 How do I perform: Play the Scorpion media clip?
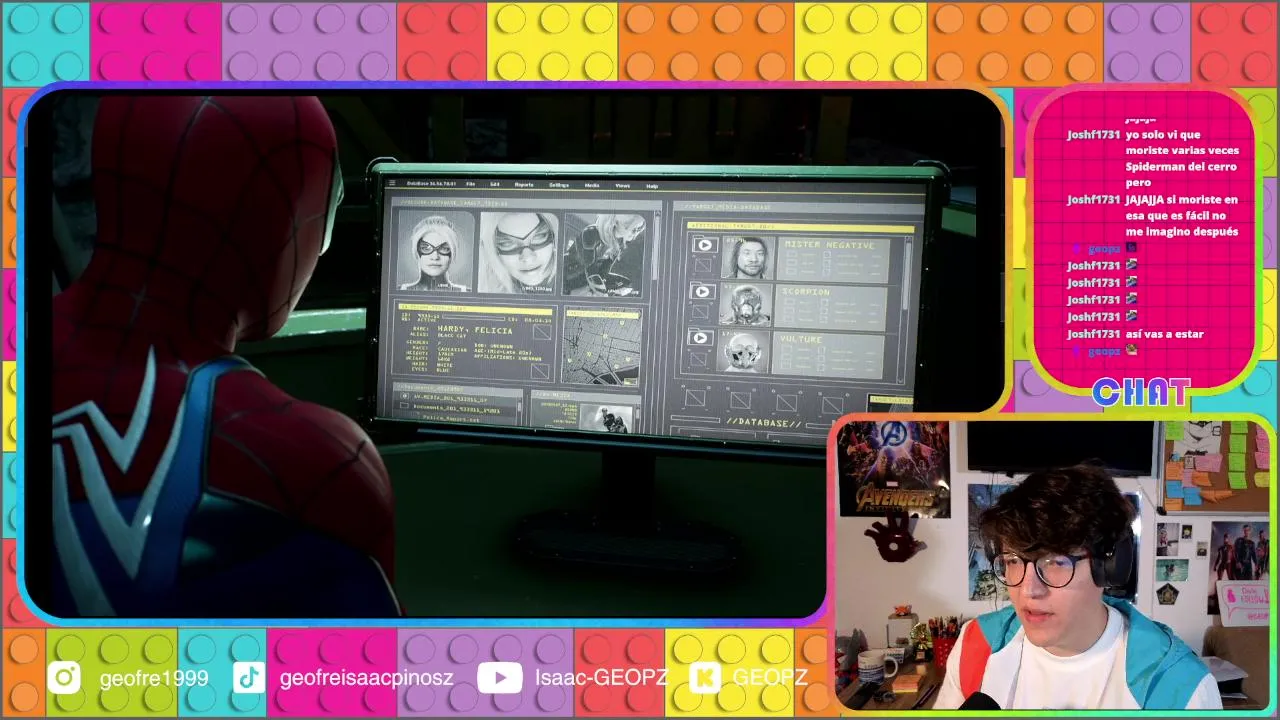(703, 292)
